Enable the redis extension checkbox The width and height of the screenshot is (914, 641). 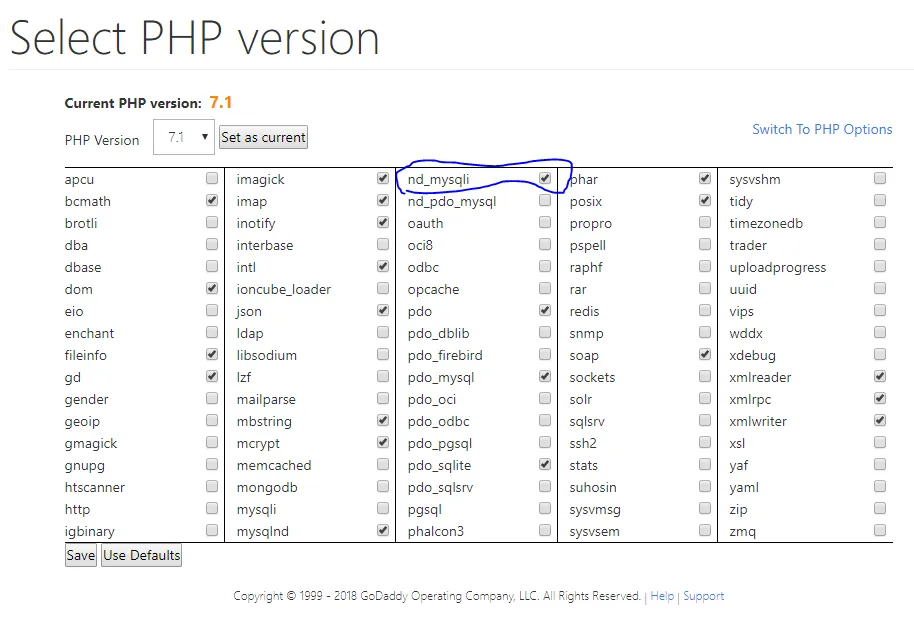coord(705,311)
